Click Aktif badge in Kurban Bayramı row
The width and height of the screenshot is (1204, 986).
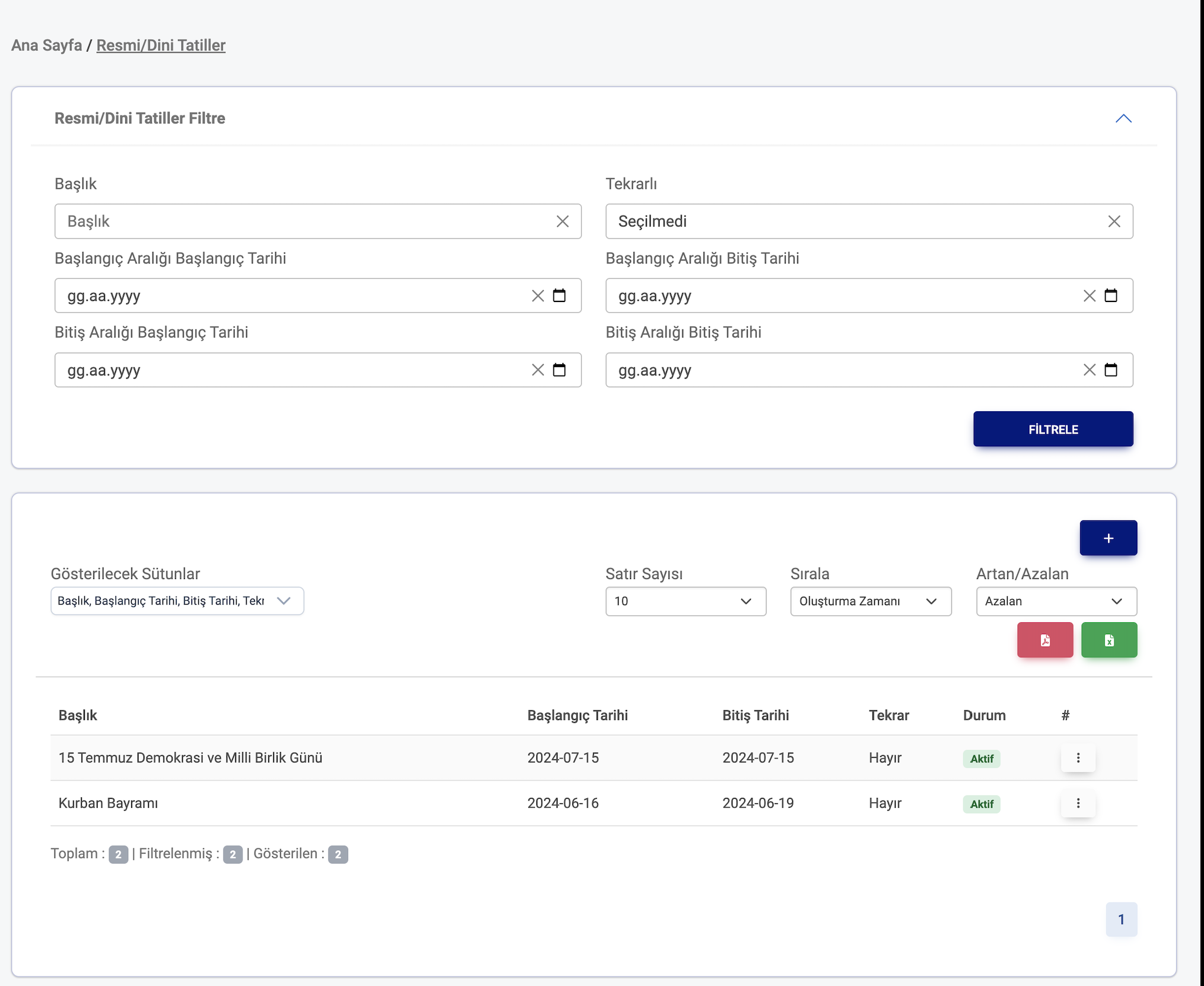click(x=982, y=804)
